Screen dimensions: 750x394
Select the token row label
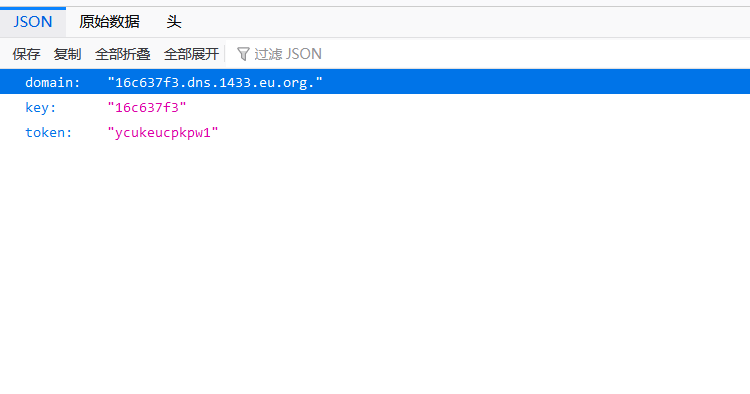48,132
